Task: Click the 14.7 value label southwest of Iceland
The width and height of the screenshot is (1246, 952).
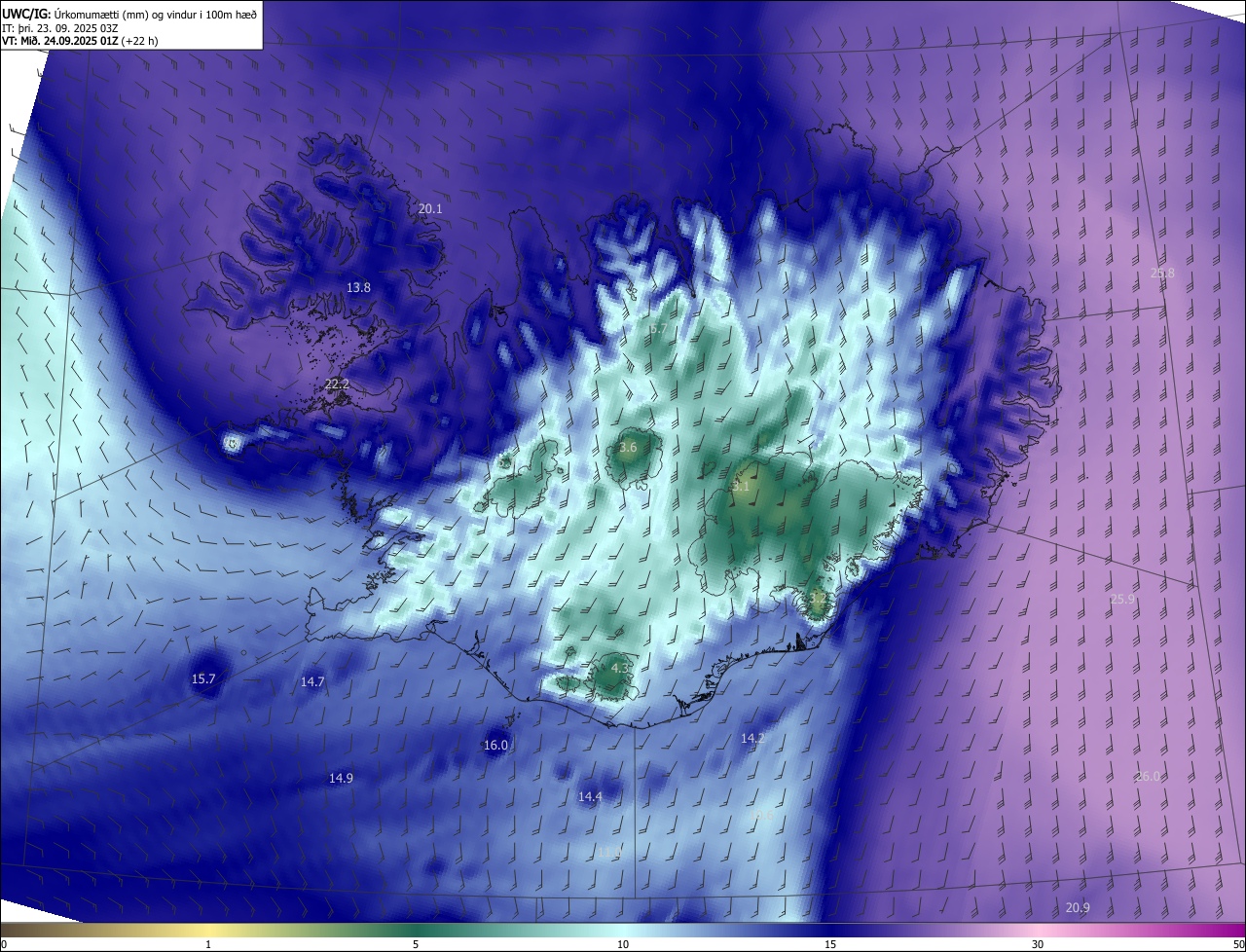Action: pos(312,681)
